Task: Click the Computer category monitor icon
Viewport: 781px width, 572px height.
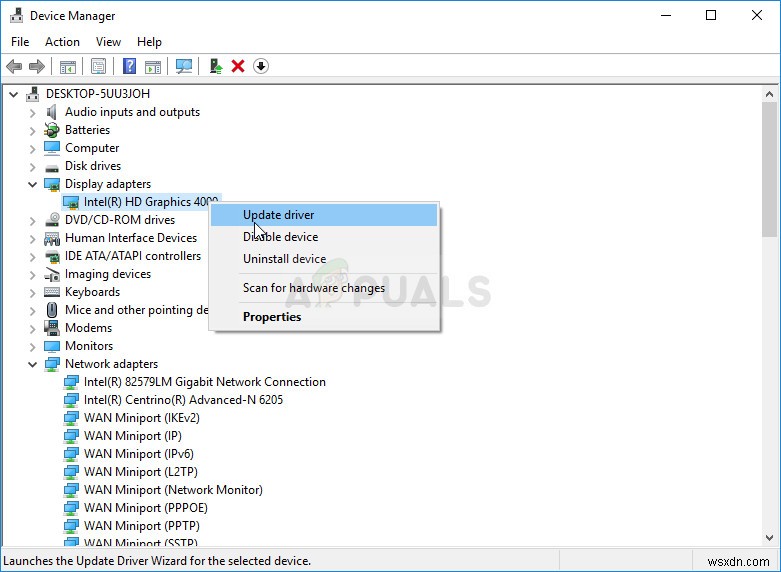Action: tap(52, 148)
